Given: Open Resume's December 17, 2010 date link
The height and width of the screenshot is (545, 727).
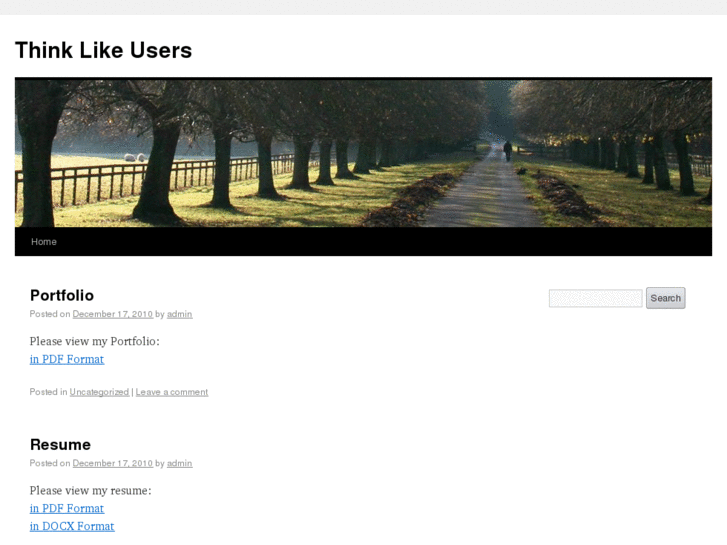Looking at the screenshot, I should [x=113, y=463].
